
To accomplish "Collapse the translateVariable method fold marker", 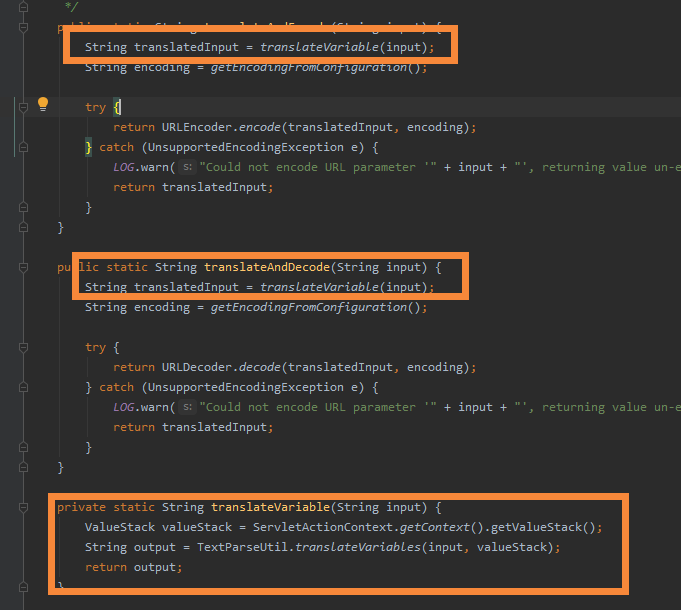I will (x=23, y=507).
